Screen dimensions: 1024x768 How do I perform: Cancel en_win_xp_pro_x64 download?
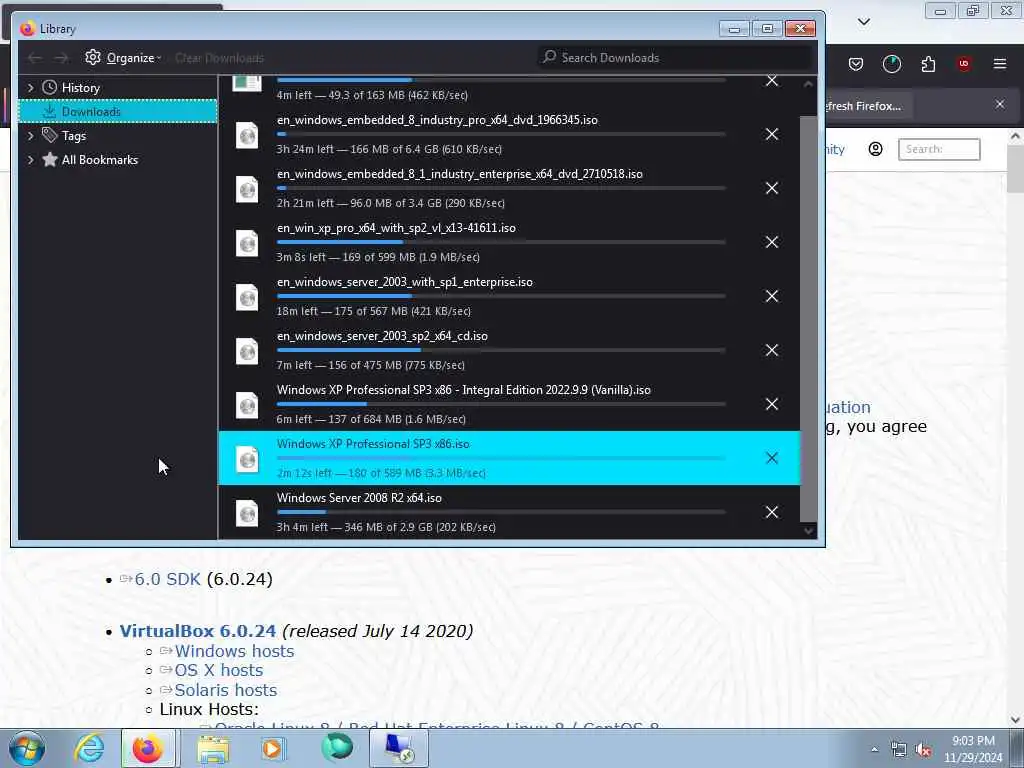[772, 242]
